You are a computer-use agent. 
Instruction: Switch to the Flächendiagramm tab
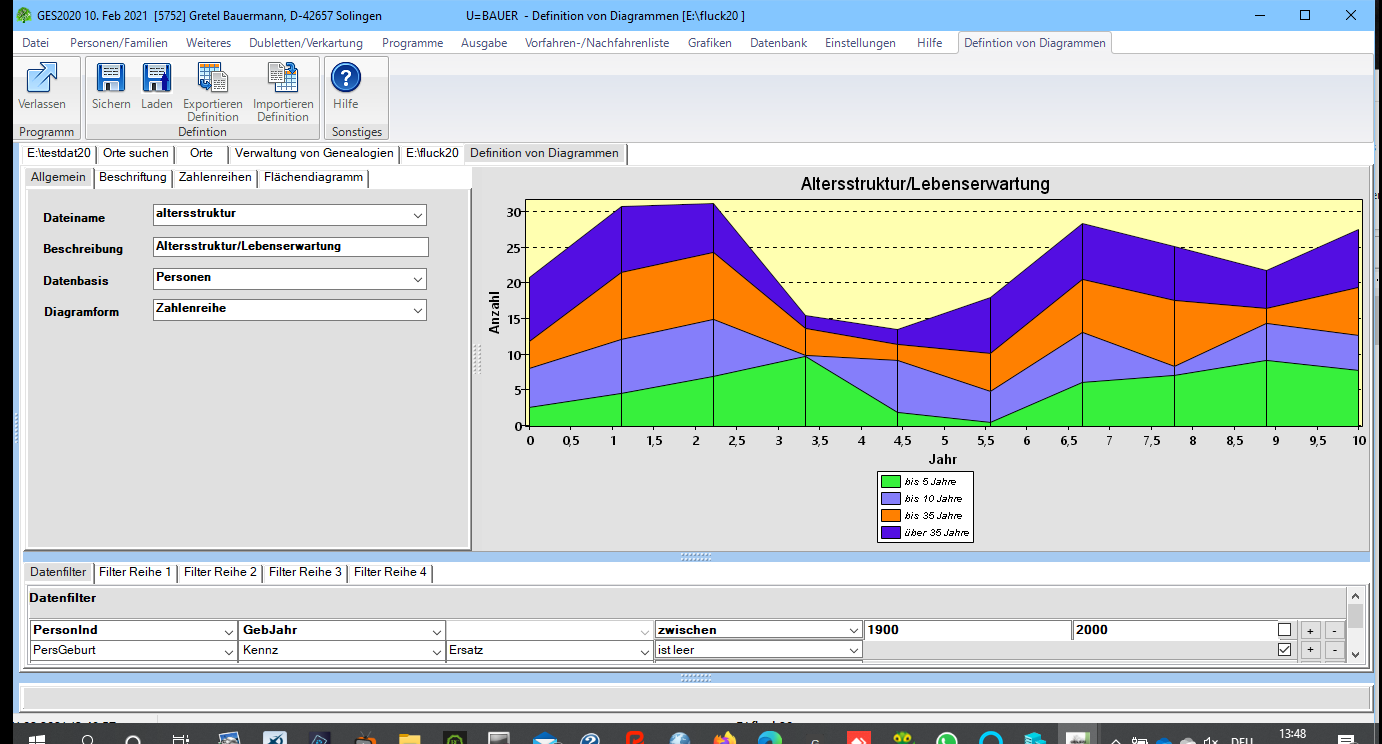[313, 178]
